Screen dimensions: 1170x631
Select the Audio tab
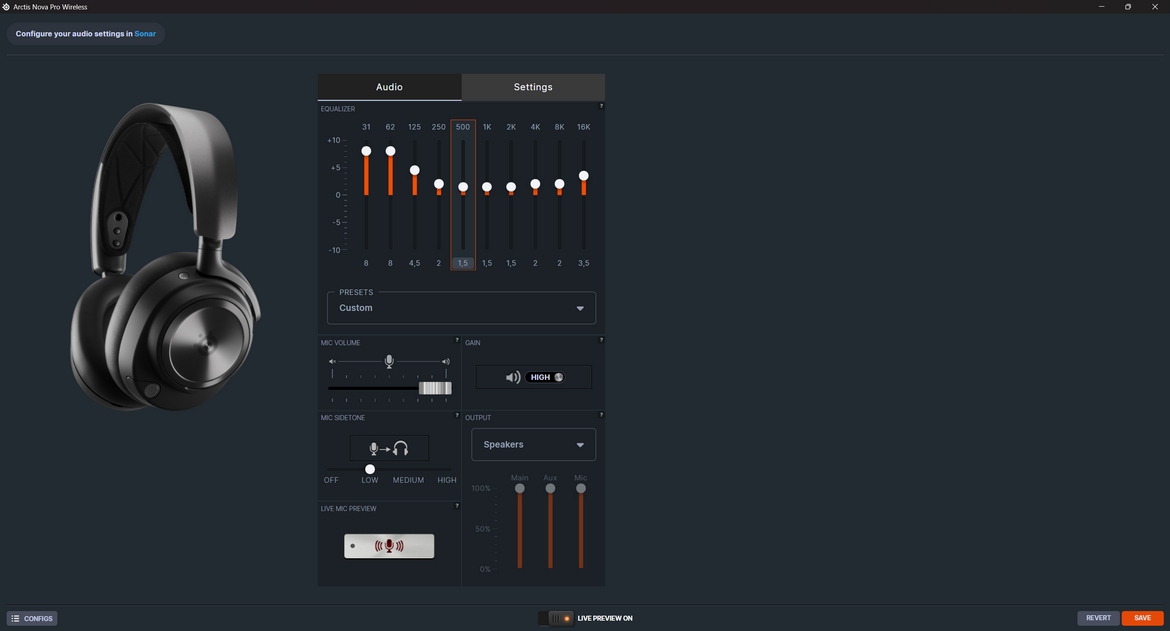(389, 87)
